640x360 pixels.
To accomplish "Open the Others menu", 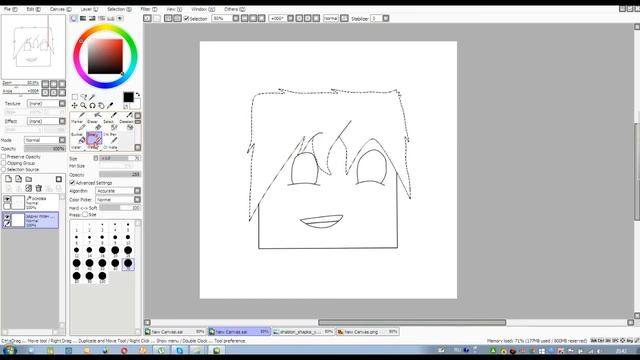I will 234,9.
